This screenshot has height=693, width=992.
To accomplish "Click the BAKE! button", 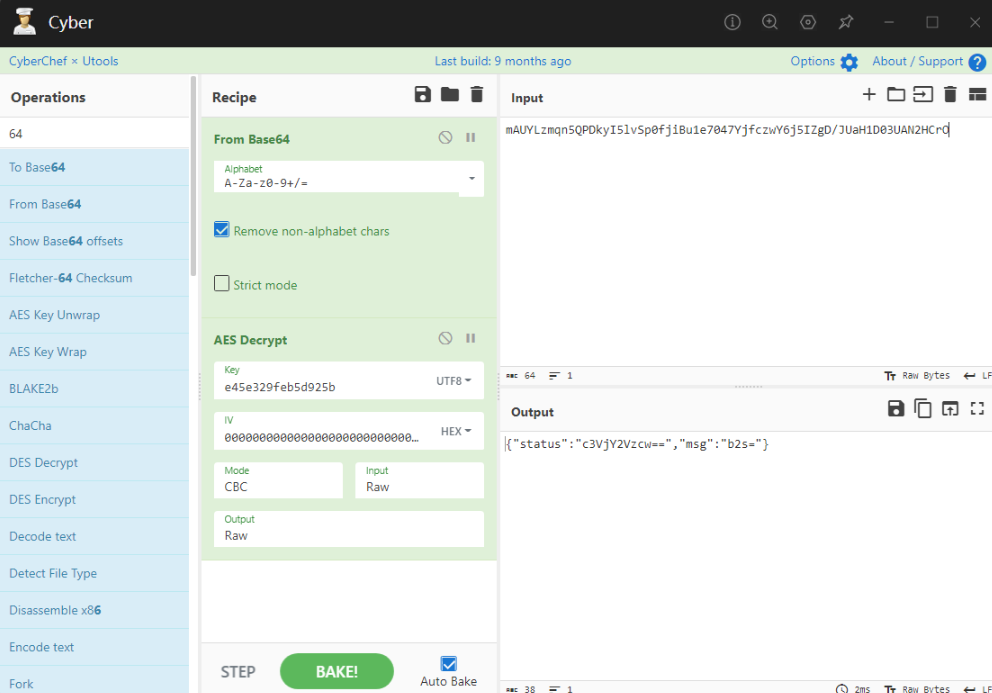I will point(337,671).
